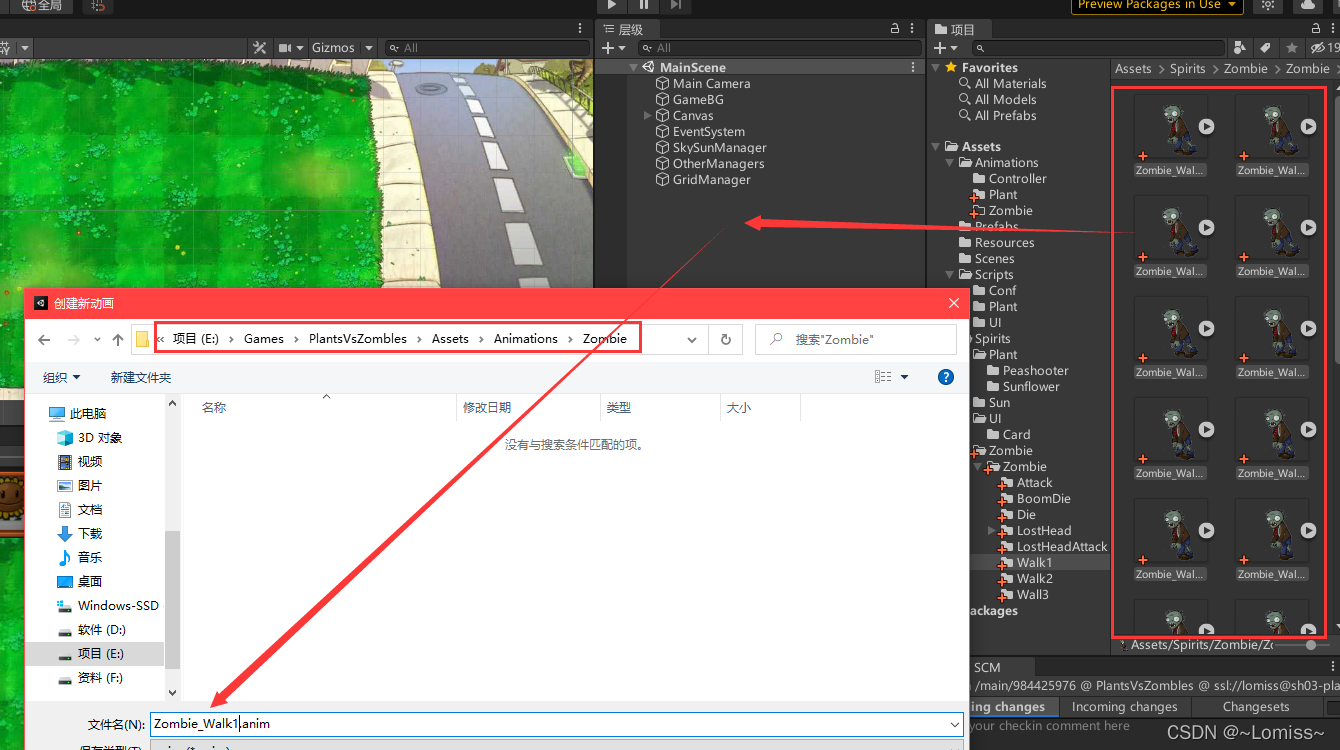Screen dimensions: 1340x750
Task: Click Up one level arrow in dialog
Action: point(118,340)
